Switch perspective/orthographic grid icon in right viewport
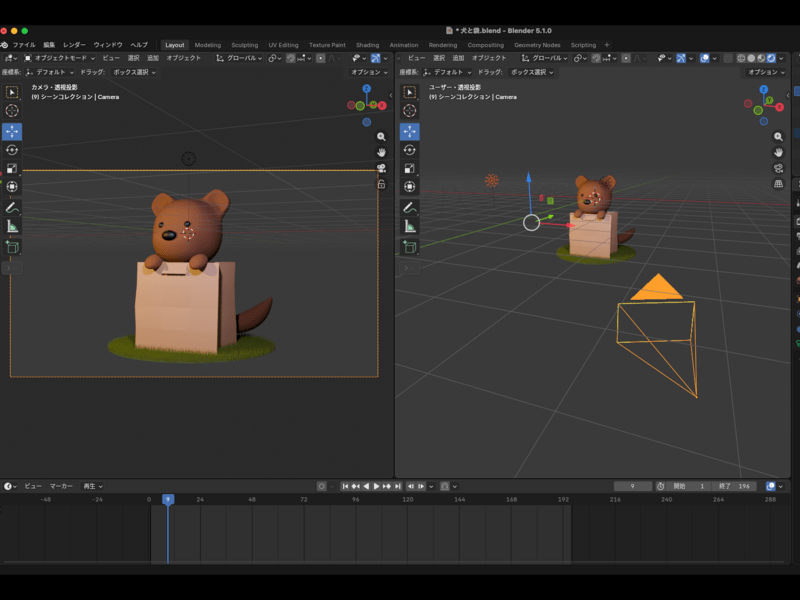The width and height of the screenshot is (800, 600). click(778, 184)
